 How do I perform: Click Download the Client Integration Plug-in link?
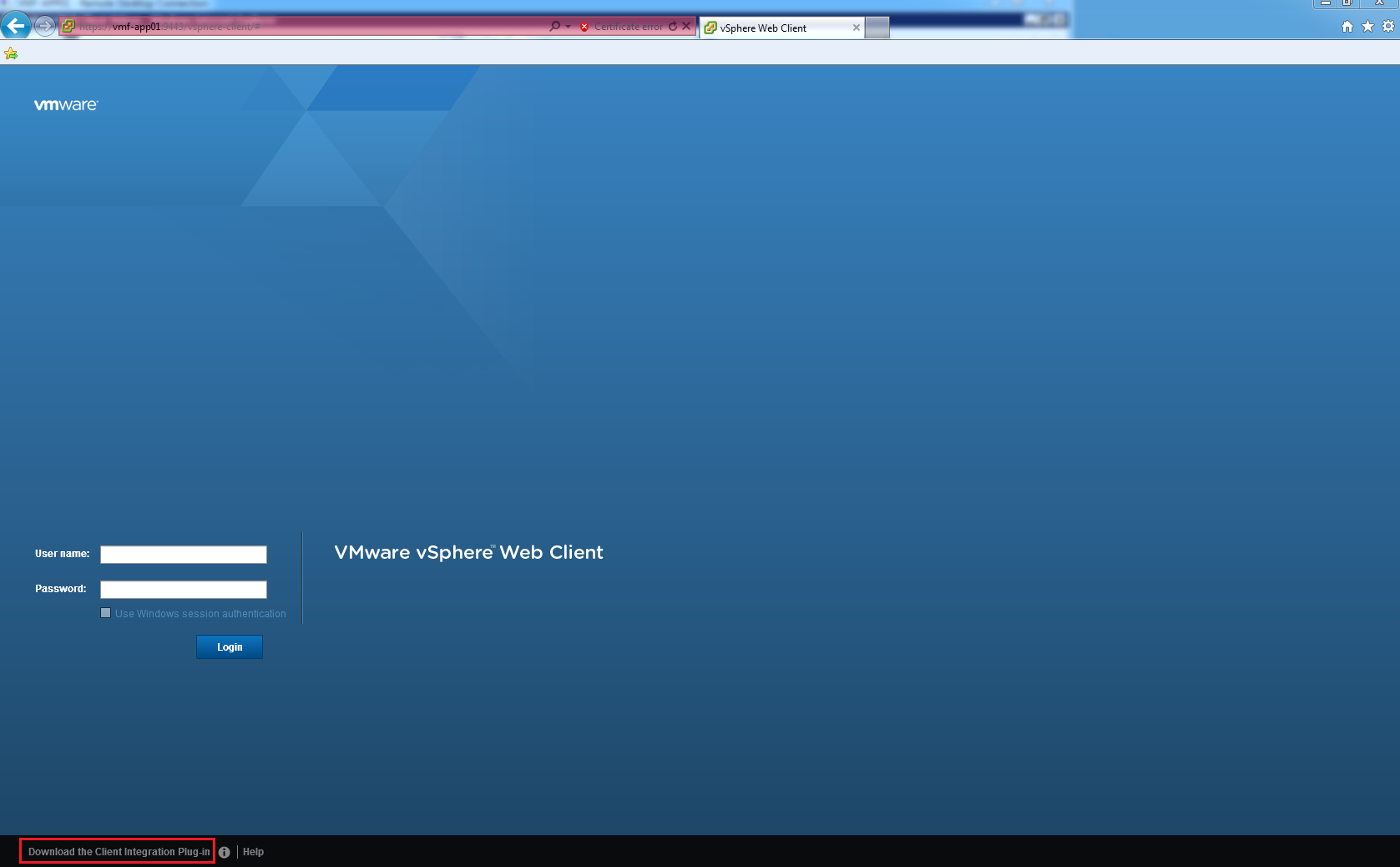(x=119, y=852)
